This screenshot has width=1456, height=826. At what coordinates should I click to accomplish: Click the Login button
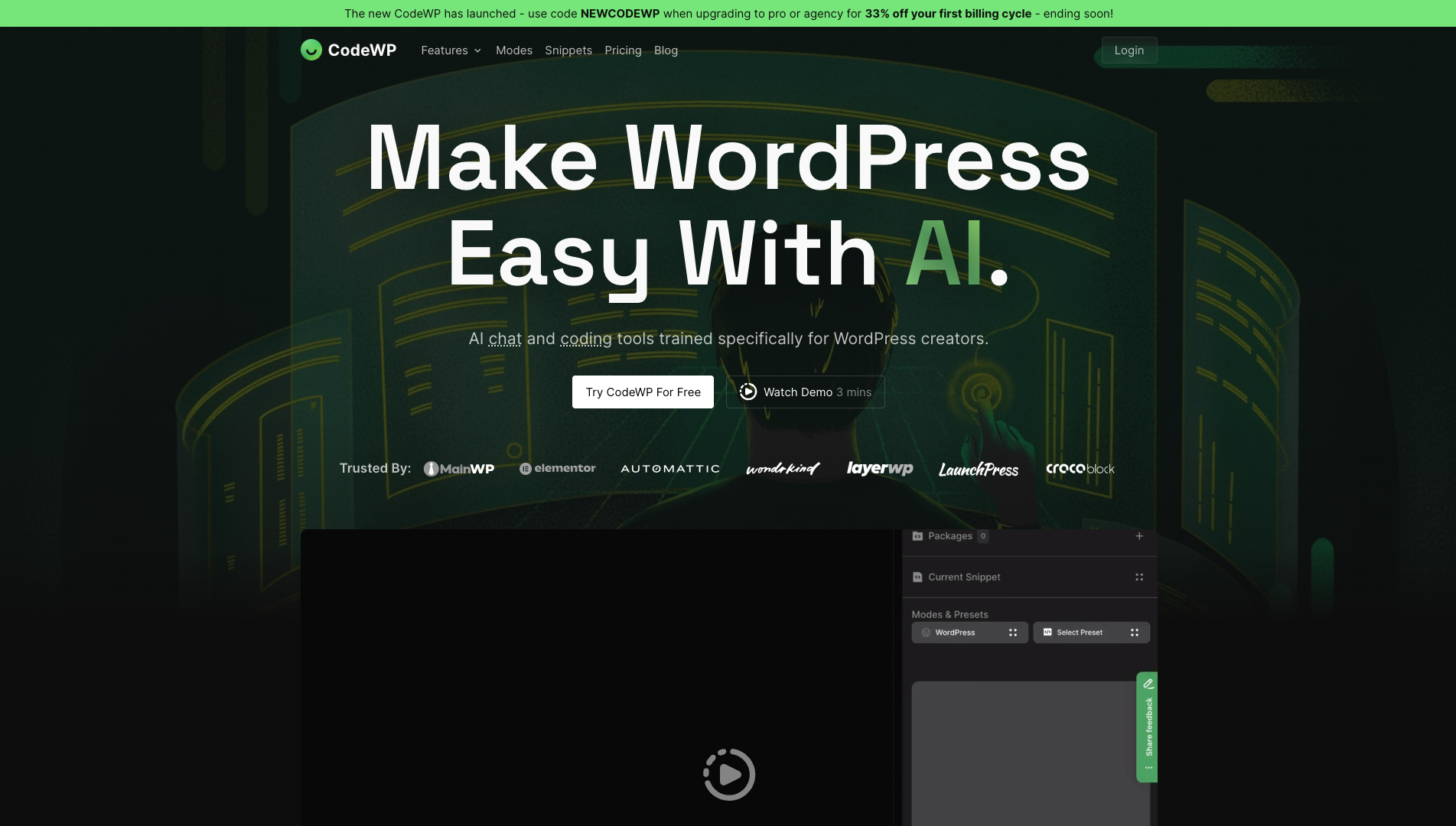point(1129,50)
